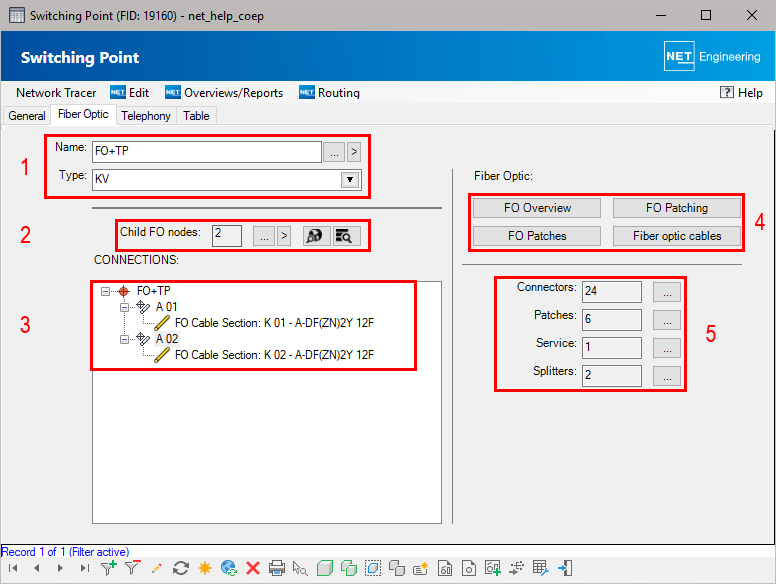Click the ... button next to Splitters
The height and width of the screenshot is (584, 776).
point(667,376)
